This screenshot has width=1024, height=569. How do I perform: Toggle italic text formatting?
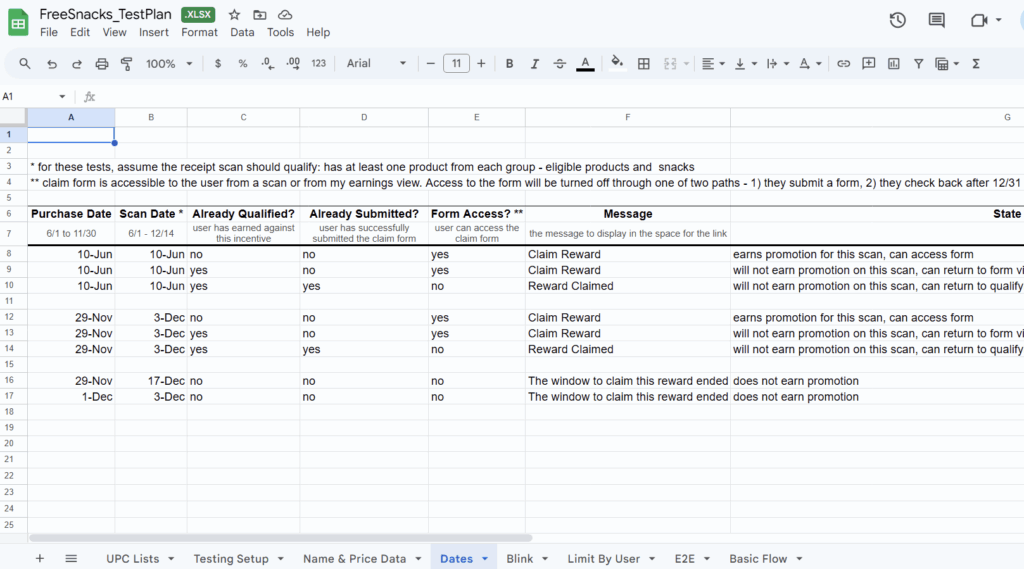coord(534,64)
